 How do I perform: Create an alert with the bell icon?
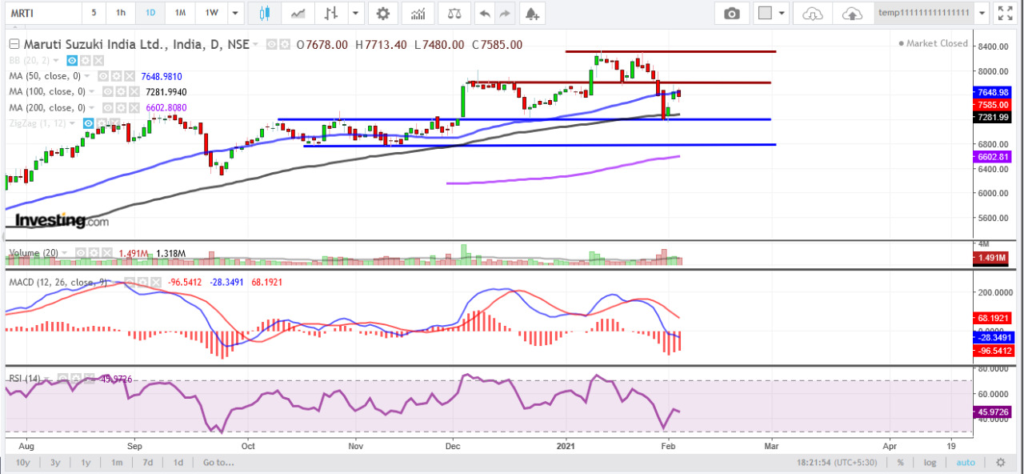point(533,13)
